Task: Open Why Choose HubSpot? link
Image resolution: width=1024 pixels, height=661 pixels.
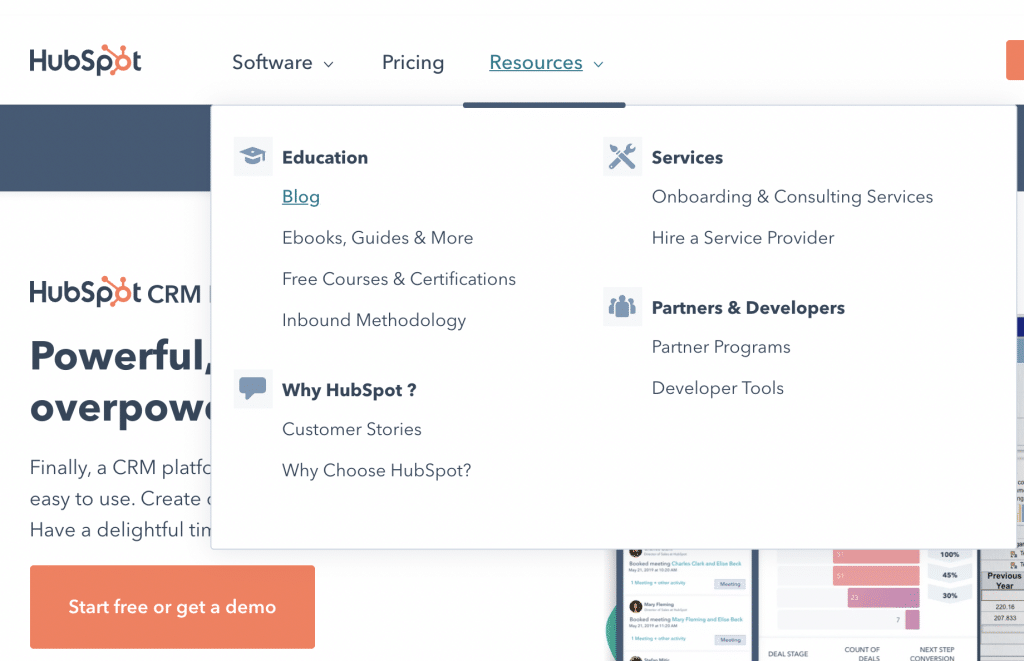Action: (x=377, y=470)
